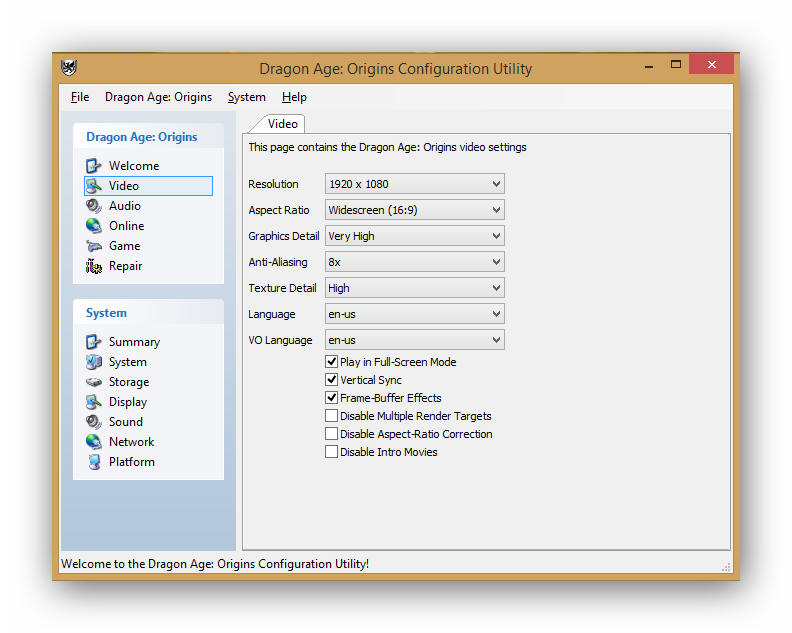
Task: Click the Game controller icon
Action: point(93,246)
